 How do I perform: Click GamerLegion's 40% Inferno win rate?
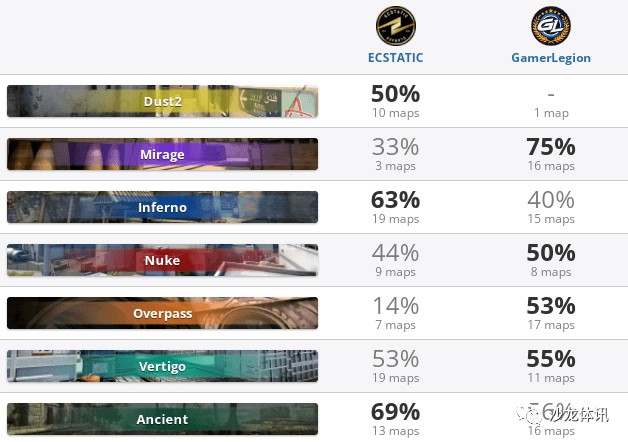(551, 200)
